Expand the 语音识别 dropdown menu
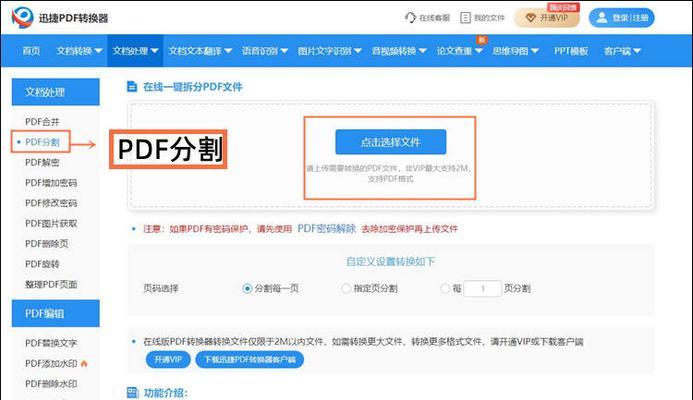 265,51
